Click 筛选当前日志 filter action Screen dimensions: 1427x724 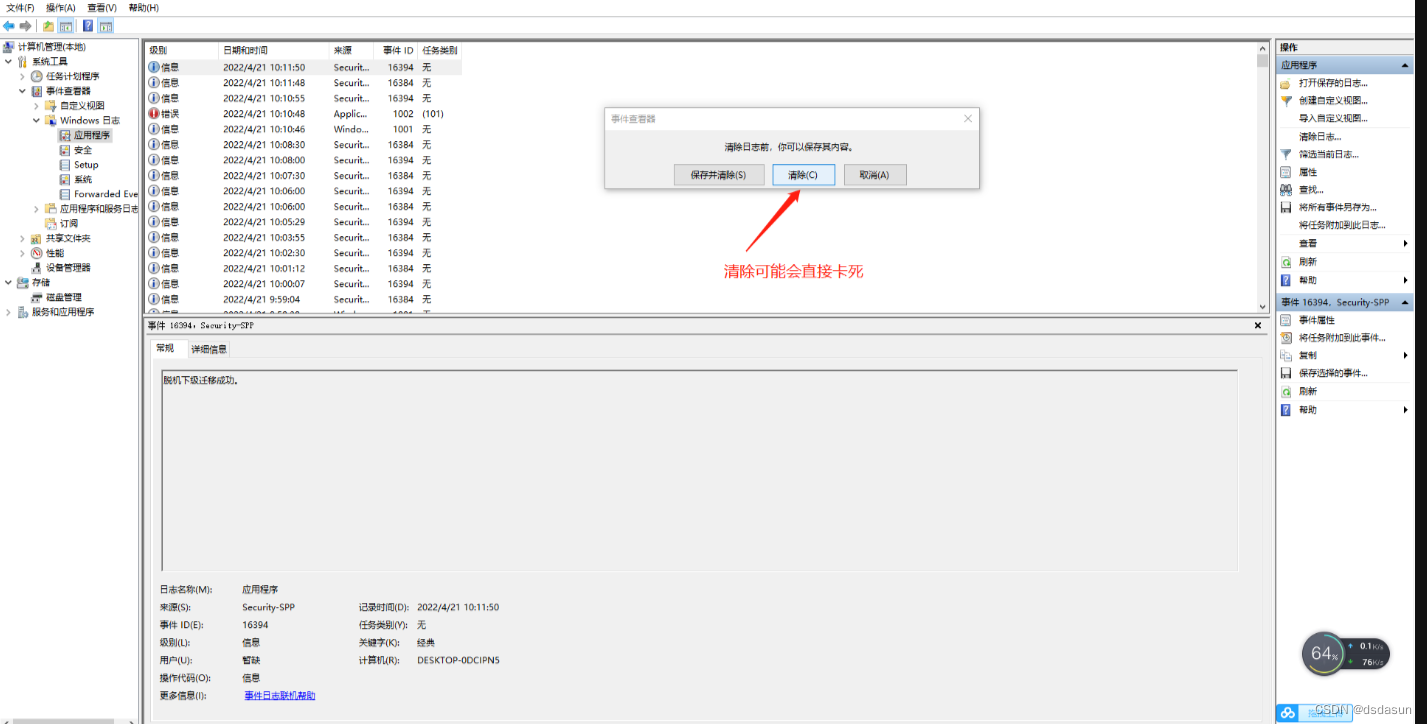click(x=1328, y=154)
